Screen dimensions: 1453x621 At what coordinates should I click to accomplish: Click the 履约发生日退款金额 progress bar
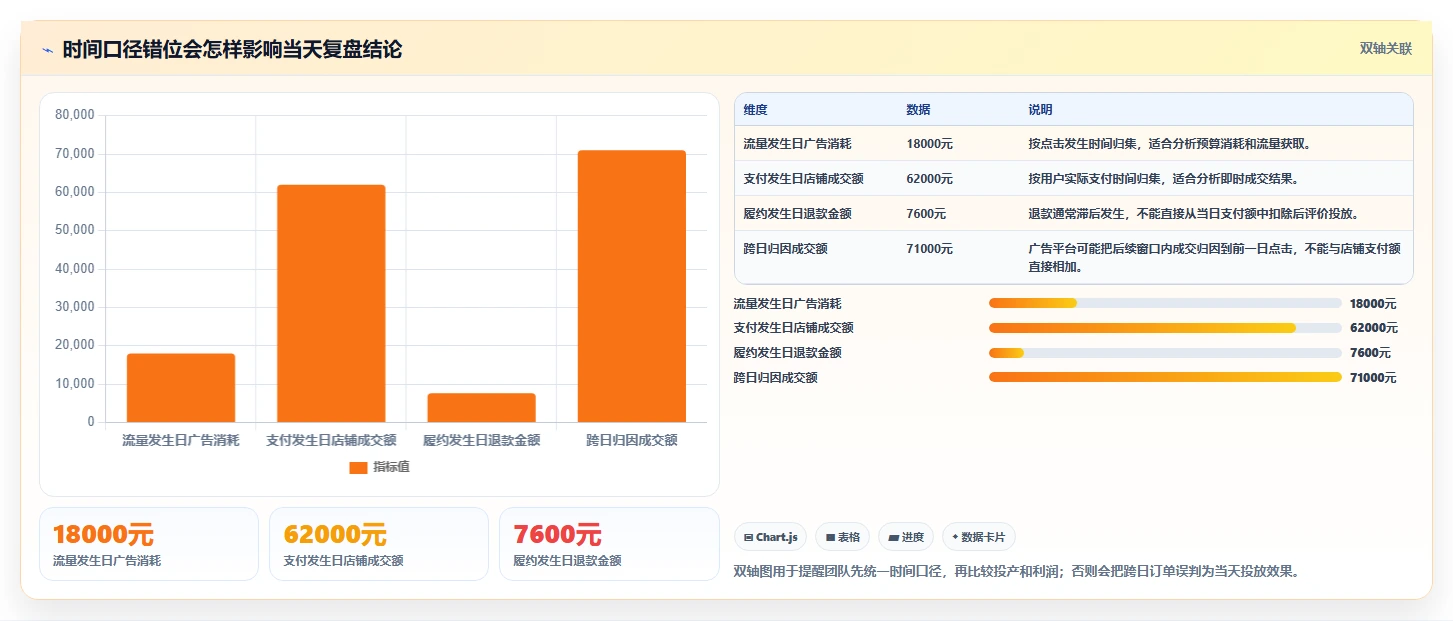tap(1165, 353)
